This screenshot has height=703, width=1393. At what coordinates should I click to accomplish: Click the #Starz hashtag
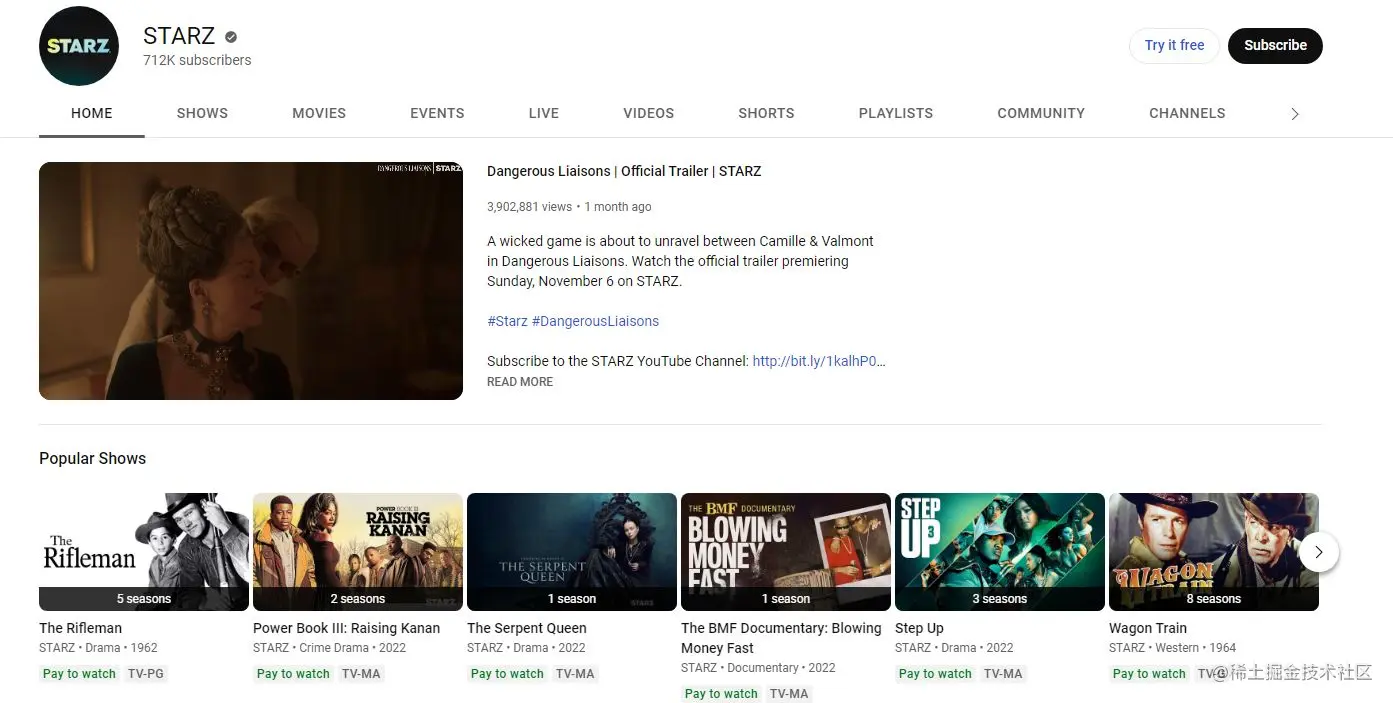click(507, 321)
